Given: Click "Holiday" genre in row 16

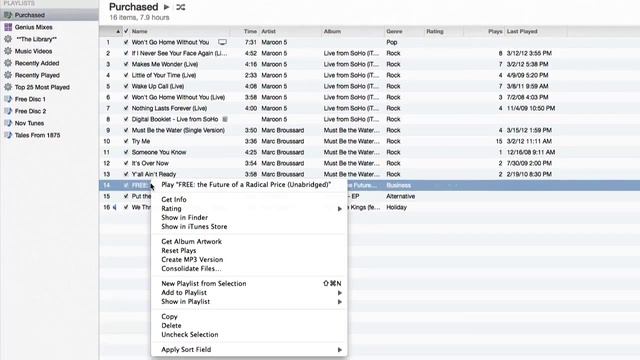Looking at the screenshot, I should 396,207.
